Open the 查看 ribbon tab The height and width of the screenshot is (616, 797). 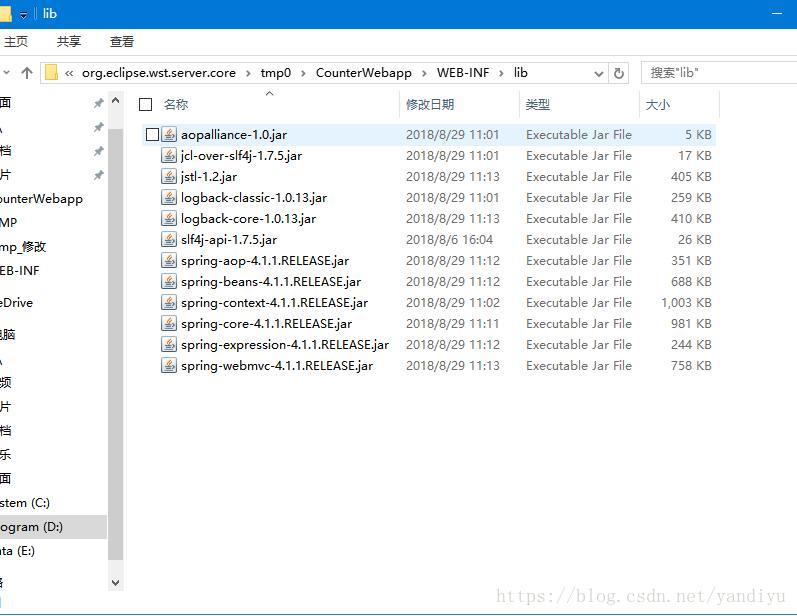(122, 42)
